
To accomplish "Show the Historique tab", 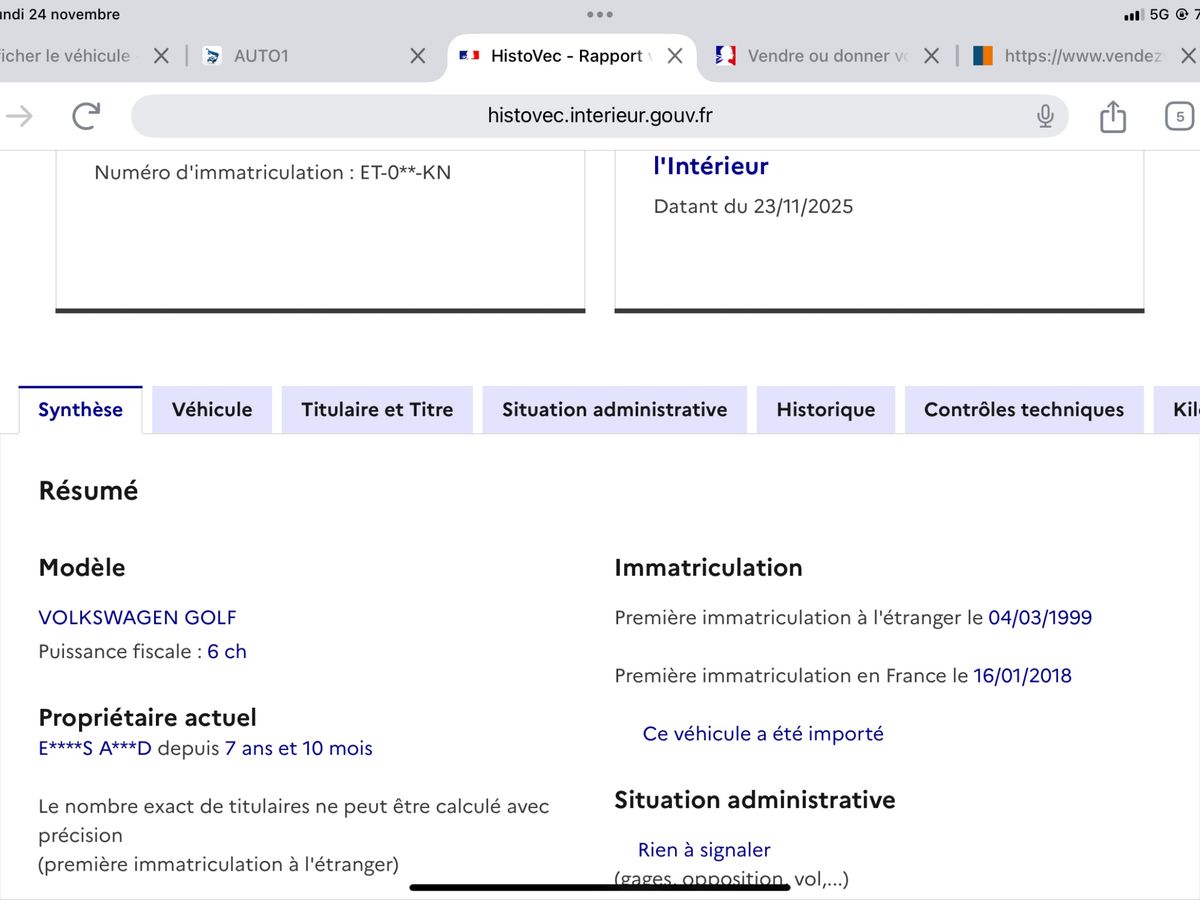I will click(x=825, y=409).
